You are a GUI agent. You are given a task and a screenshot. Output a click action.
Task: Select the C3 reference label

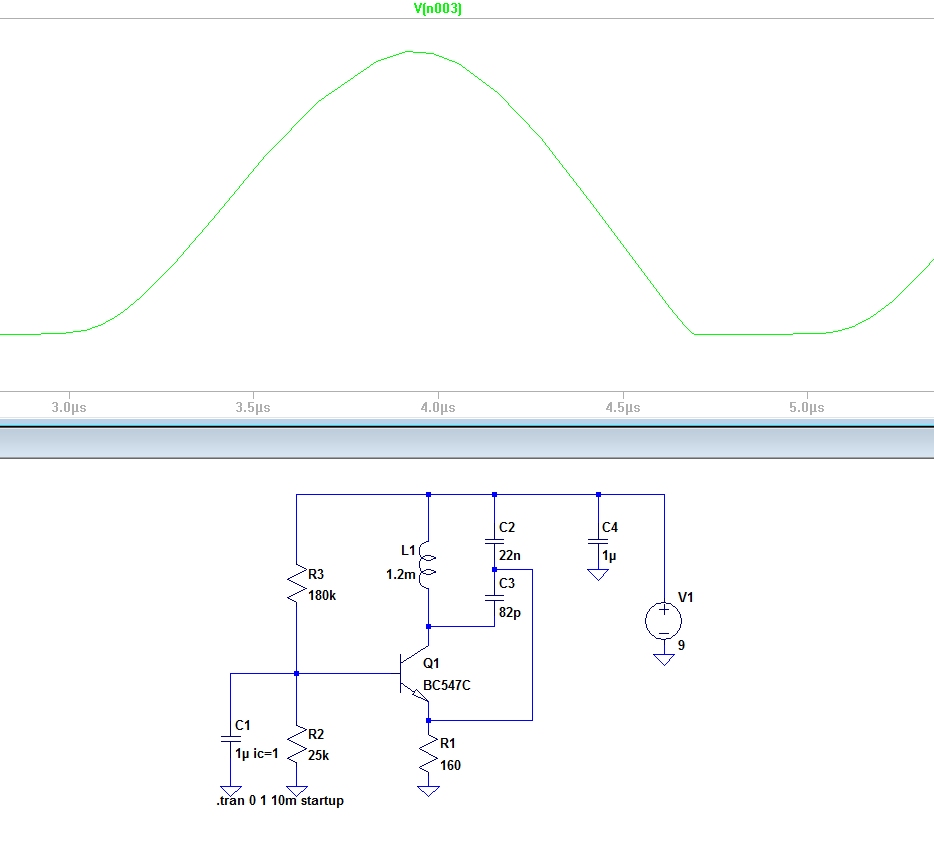coord(507,584)
